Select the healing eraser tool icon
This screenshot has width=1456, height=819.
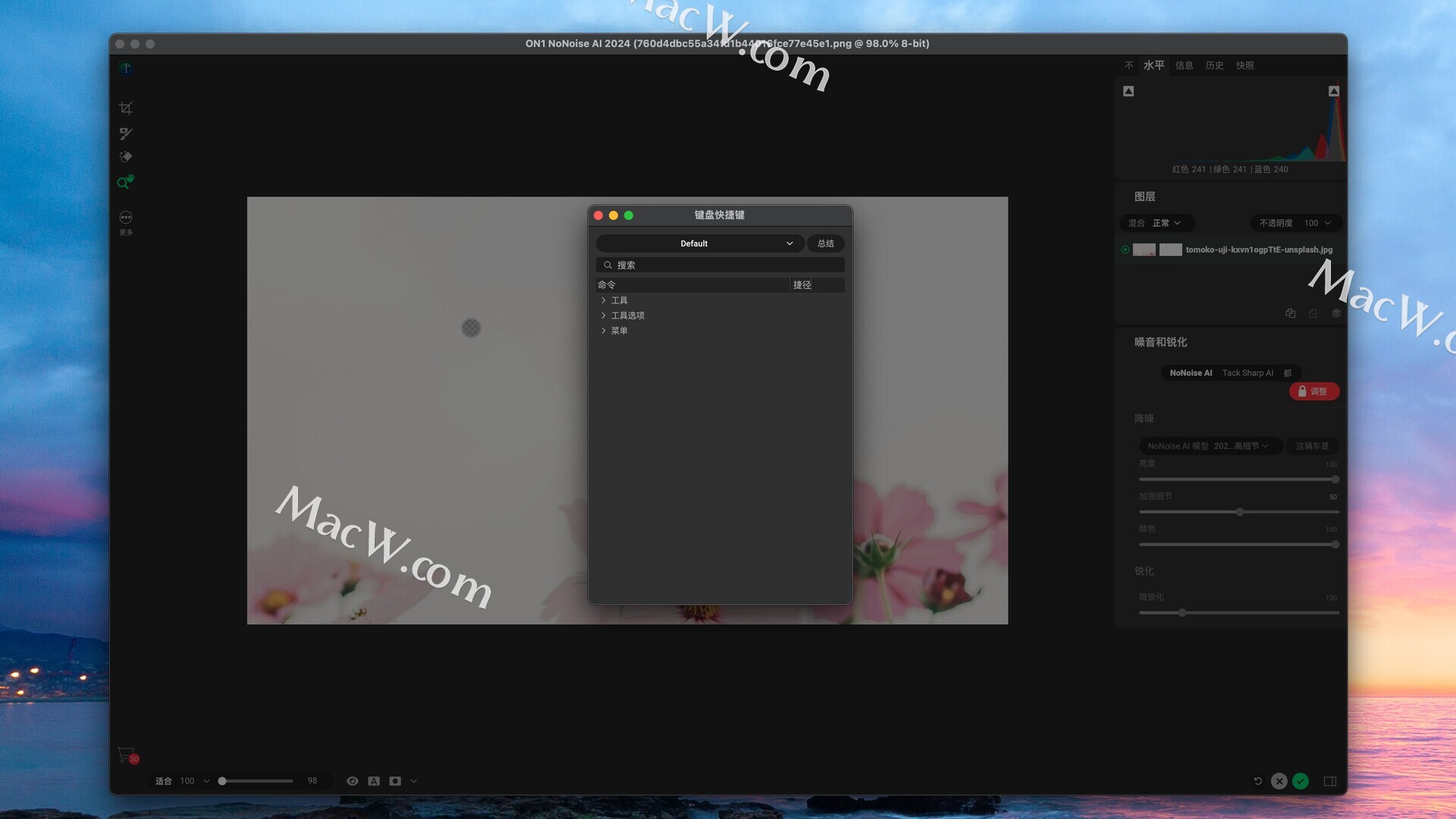coord(126,157)
